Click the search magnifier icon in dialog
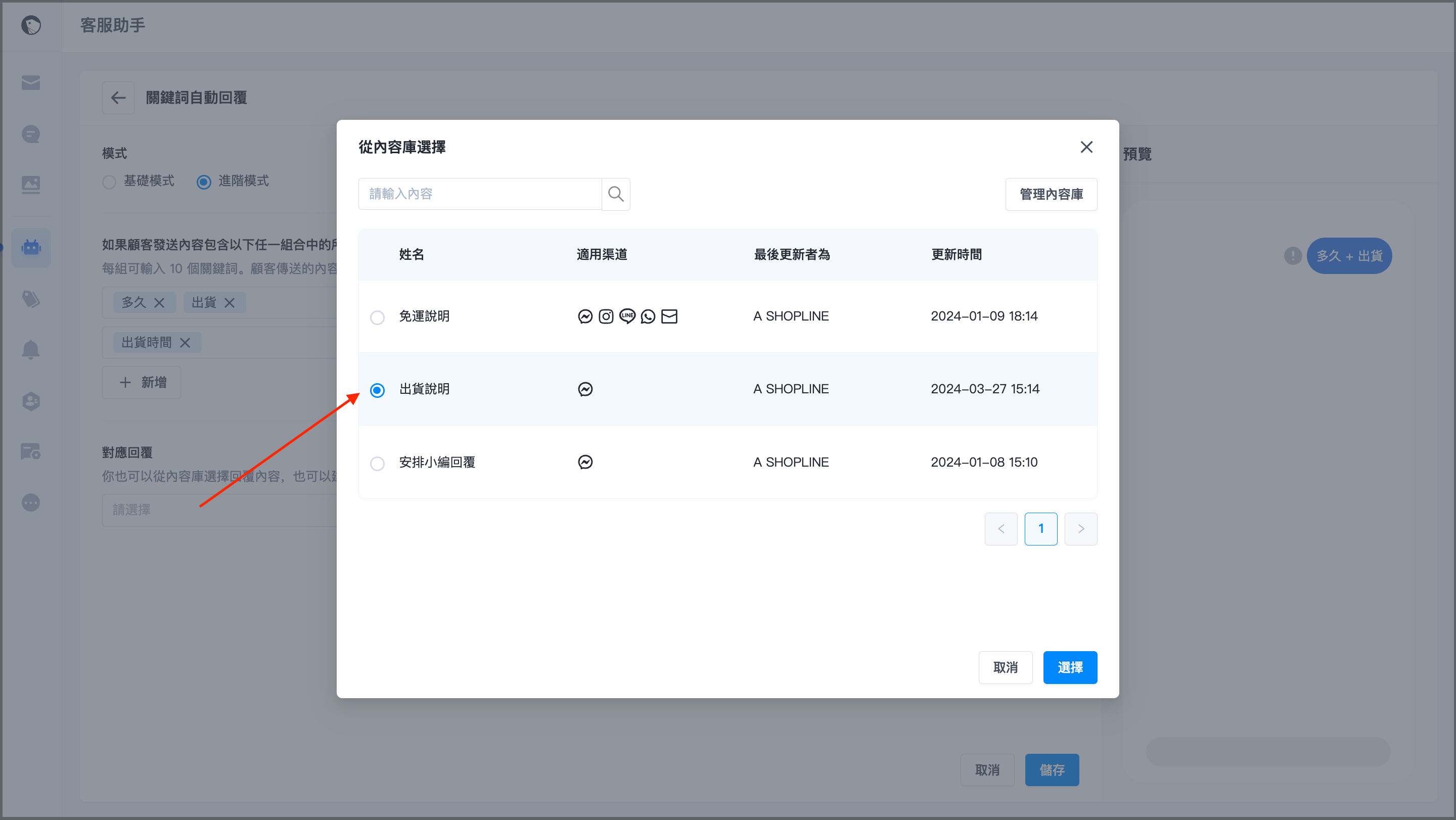1456x820 pixels. [616, 194]
